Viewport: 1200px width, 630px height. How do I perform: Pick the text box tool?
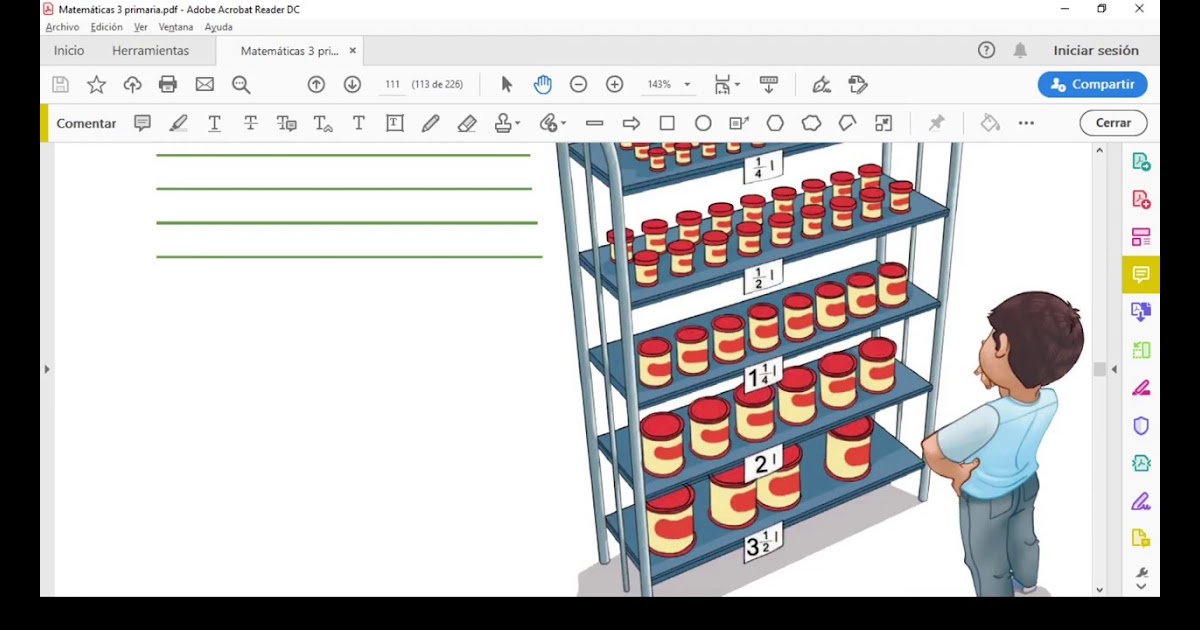coord(395,123)
